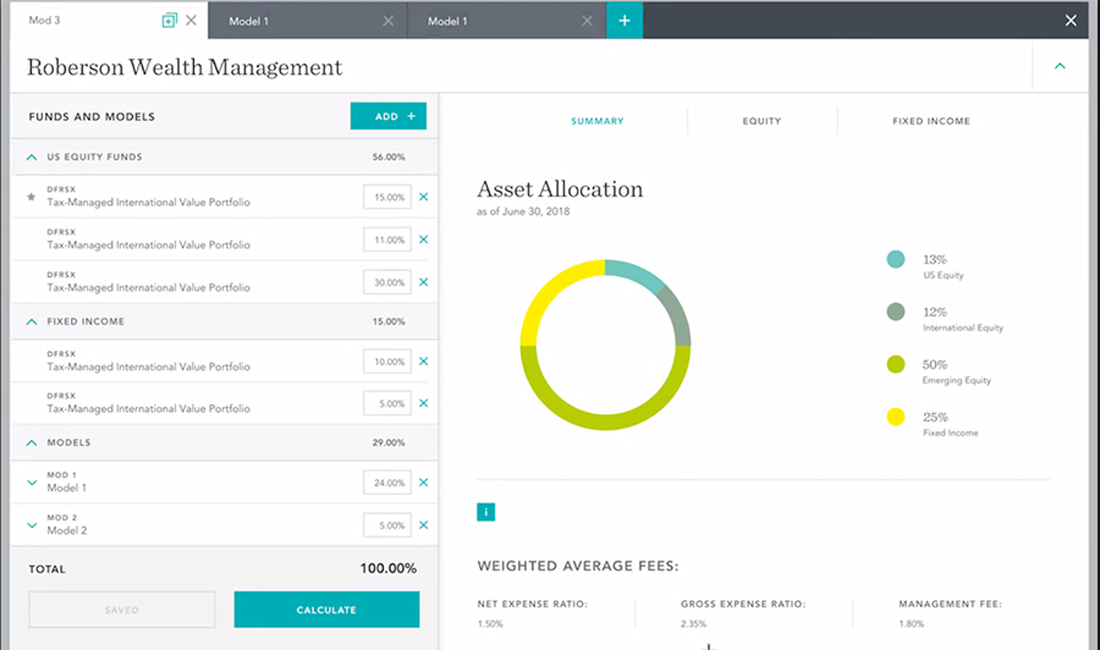
Task: Remove Model 1 using its X icon
Action: tap(423, 482)
